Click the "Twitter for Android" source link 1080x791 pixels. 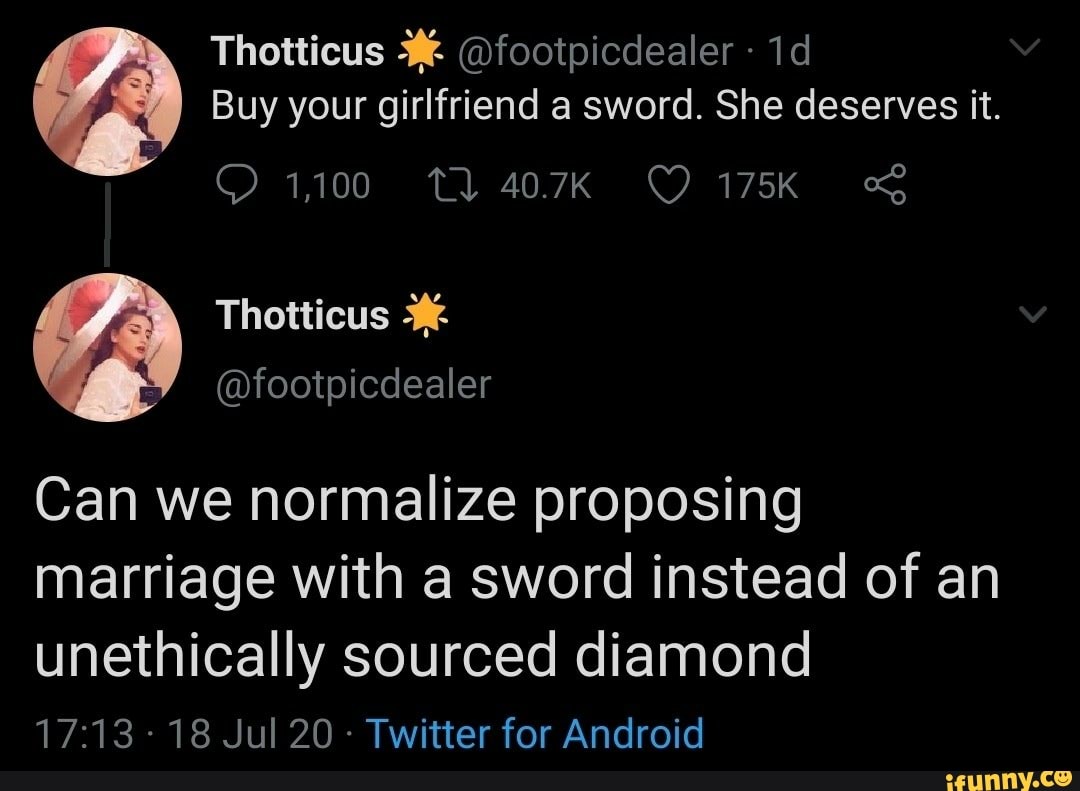click(535, 734)
